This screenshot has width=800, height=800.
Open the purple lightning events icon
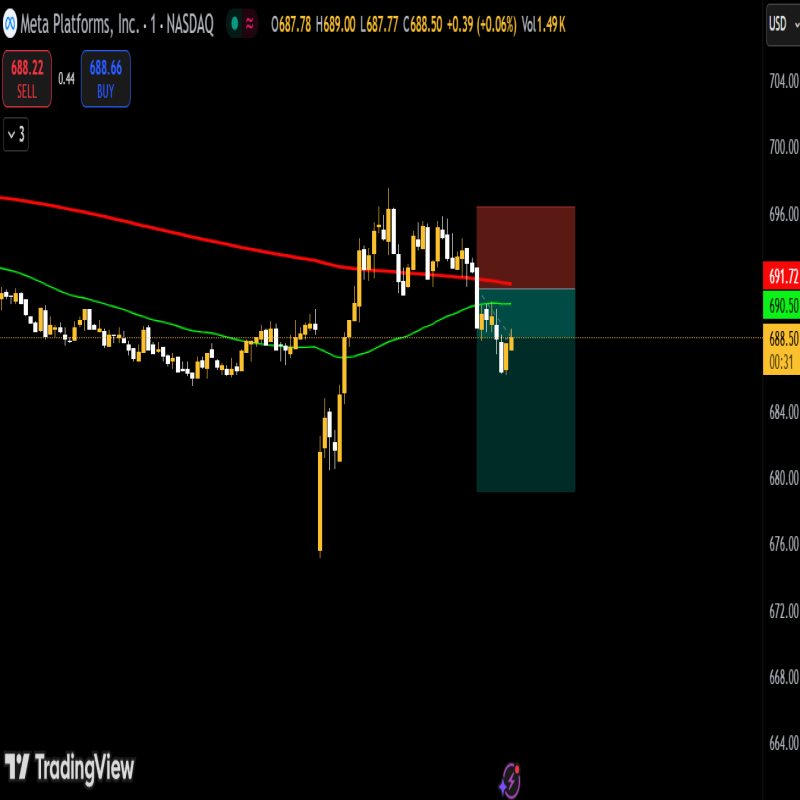tap(510, 780)
